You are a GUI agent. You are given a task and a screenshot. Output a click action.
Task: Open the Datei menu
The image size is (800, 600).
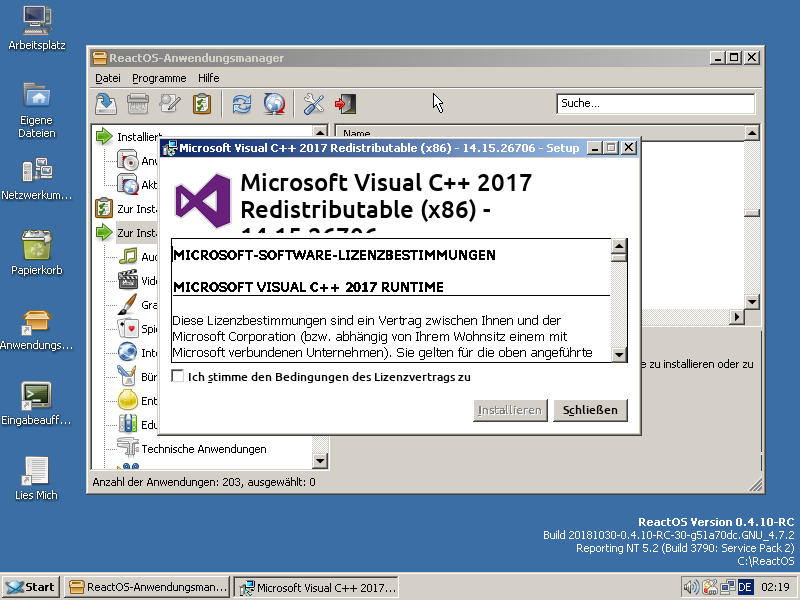(x=108, y=78)
